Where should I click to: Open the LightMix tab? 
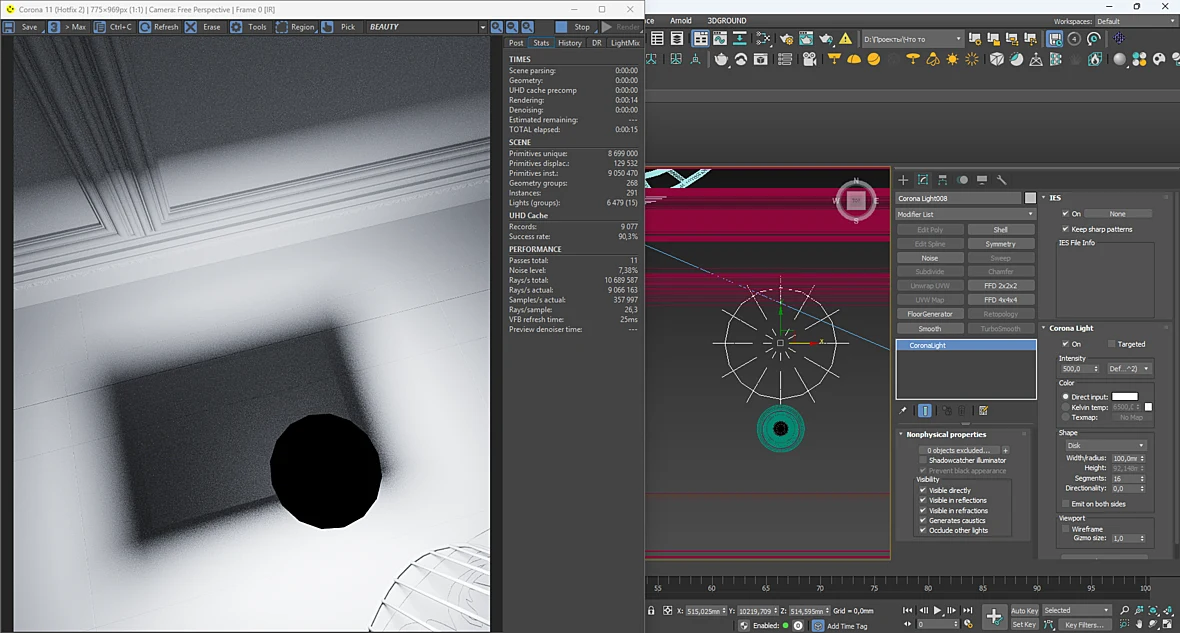[x=625, y=43]
